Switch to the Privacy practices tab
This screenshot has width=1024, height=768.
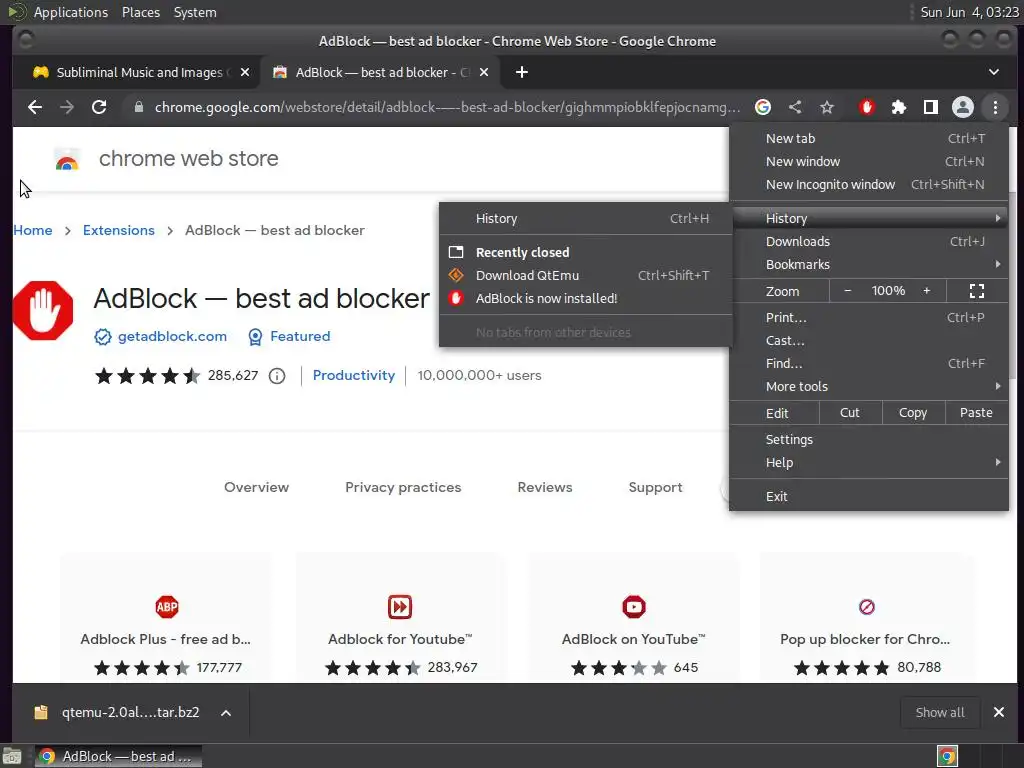403,487
